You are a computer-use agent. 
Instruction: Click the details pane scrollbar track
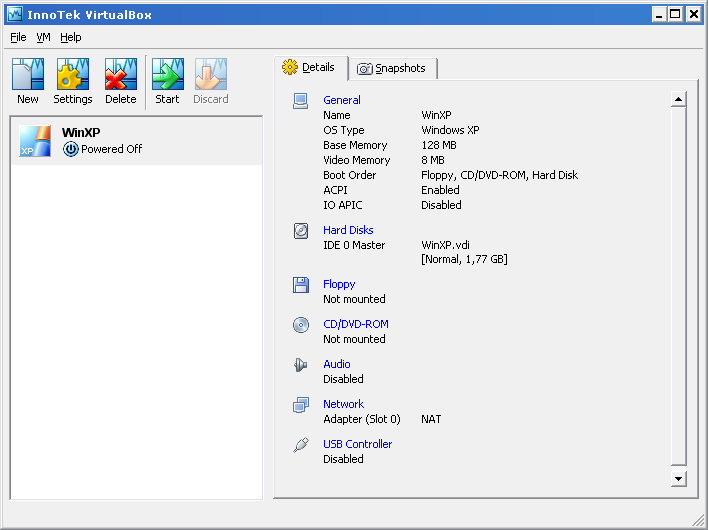[678, 287]
